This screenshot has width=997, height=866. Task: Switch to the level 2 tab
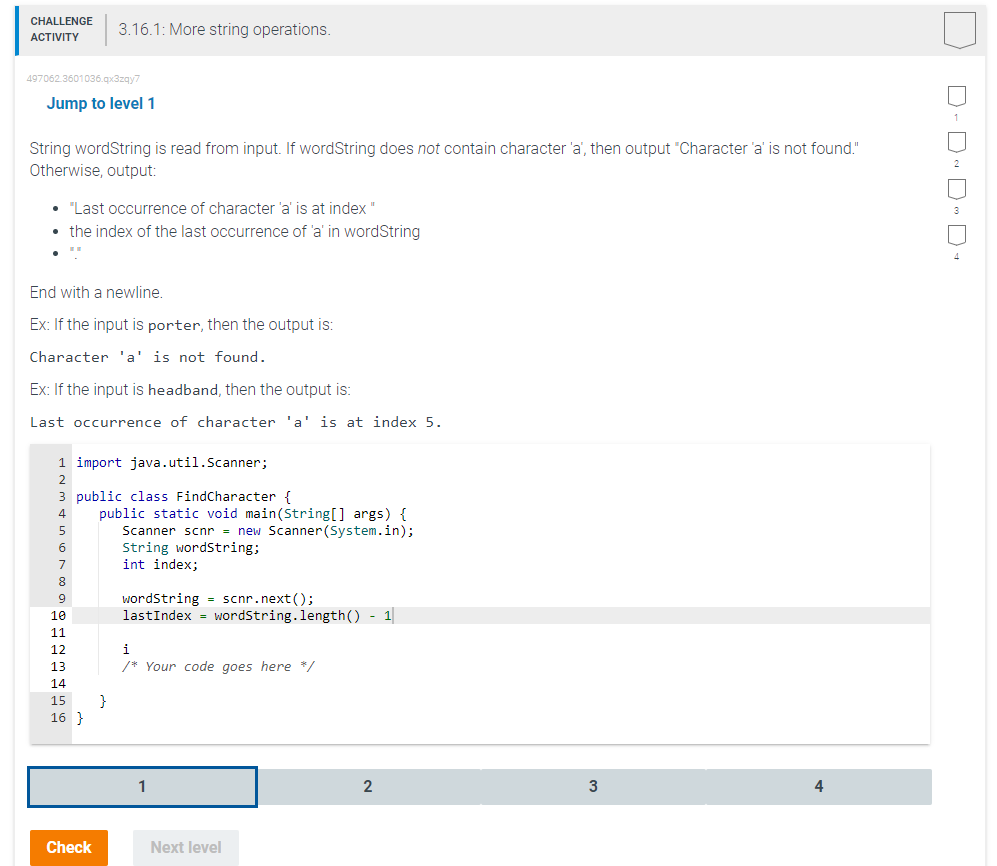tap(367, 787)
